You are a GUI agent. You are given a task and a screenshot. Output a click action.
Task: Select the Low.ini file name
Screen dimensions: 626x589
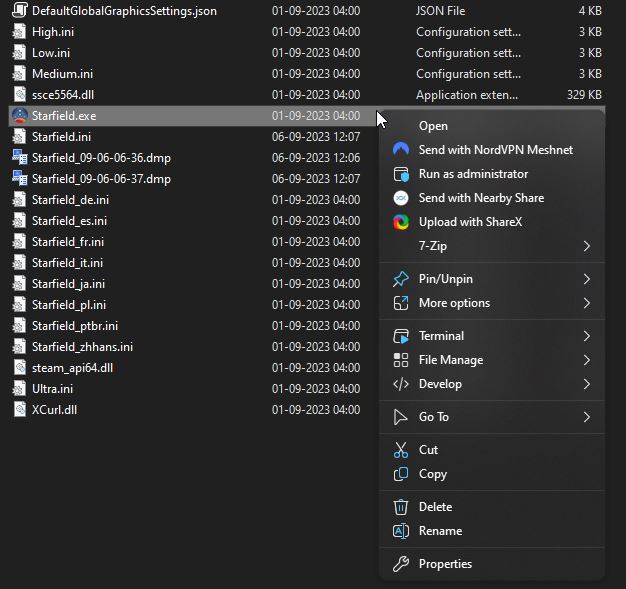pos(51,53)
